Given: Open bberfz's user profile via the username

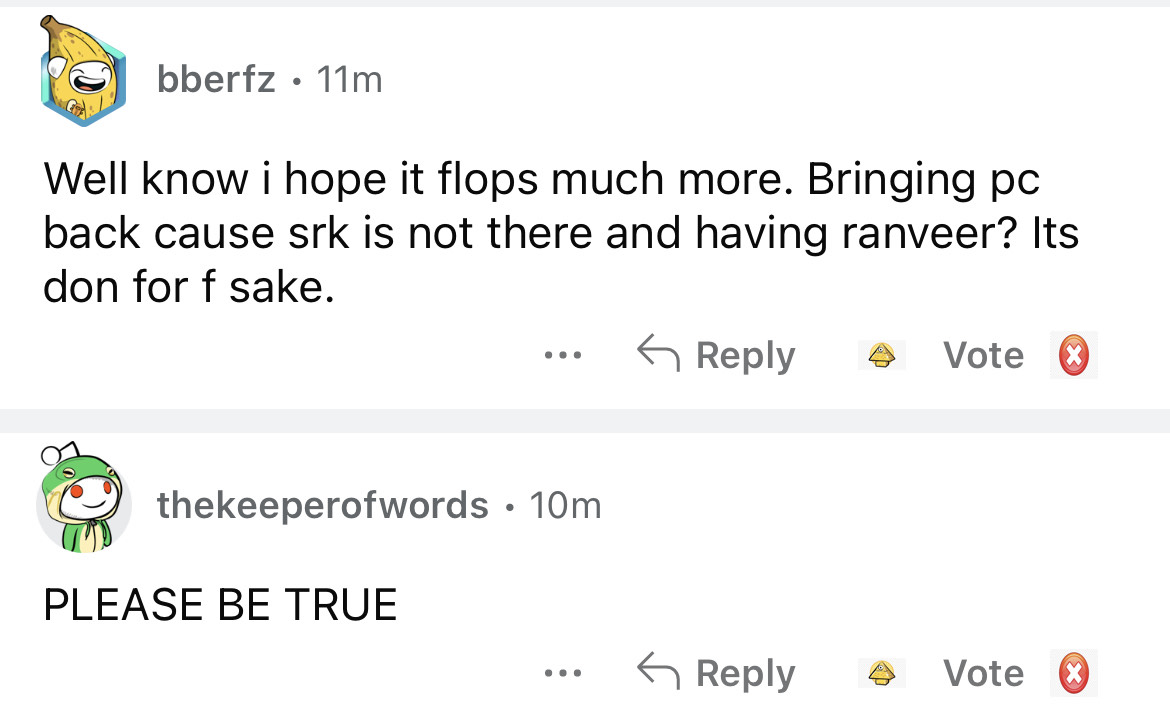Looking at the screenshot, I should 216,79.
